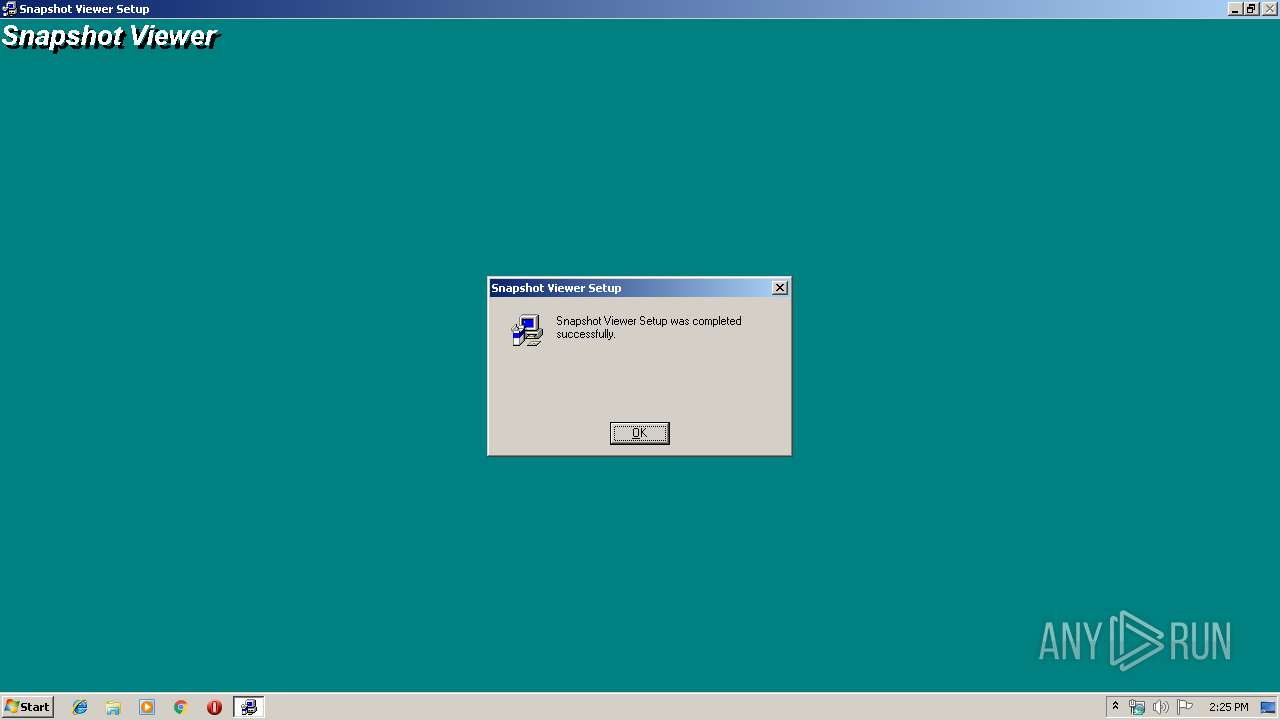Click the setup computer icon in dialog

point(527,330)
